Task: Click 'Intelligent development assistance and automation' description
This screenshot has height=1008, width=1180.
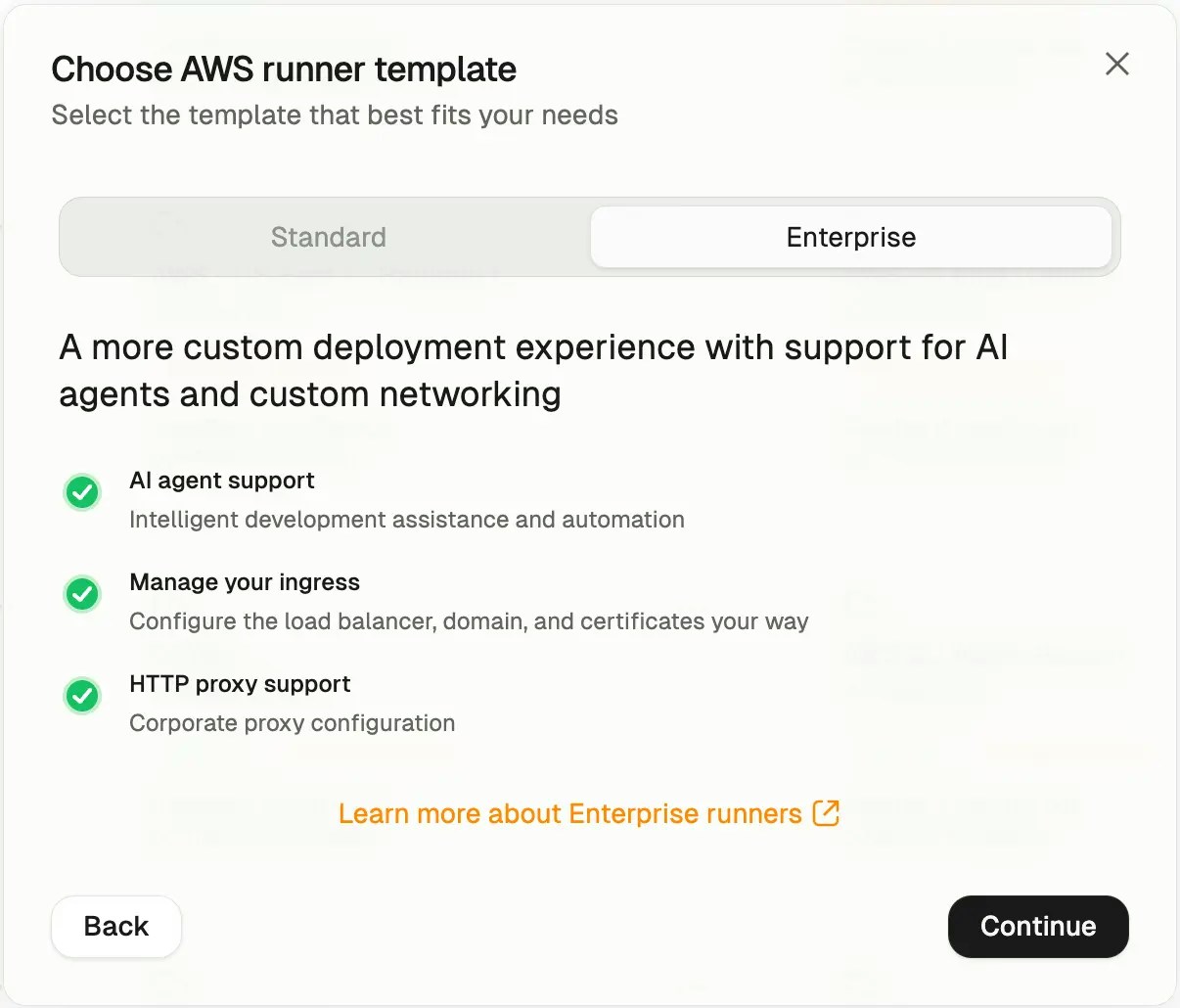Action: coord(407,520)
